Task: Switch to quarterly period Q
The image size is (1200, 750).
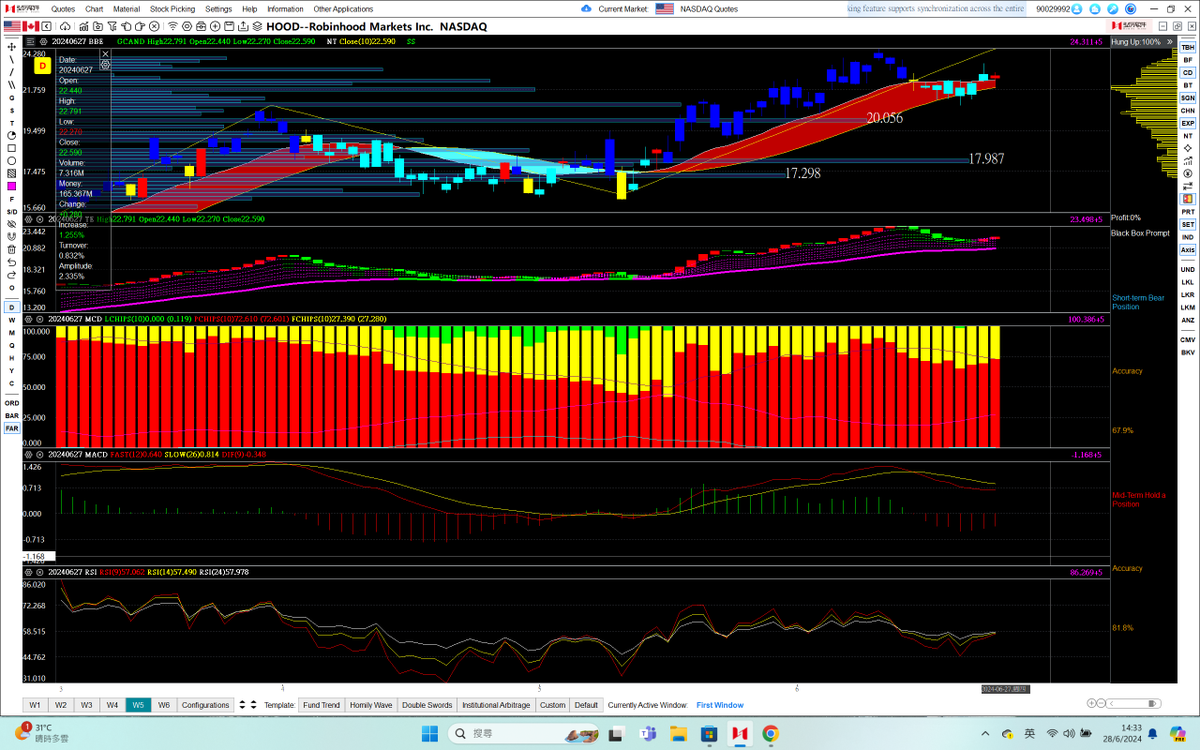Action: click(x=12, y=345)
